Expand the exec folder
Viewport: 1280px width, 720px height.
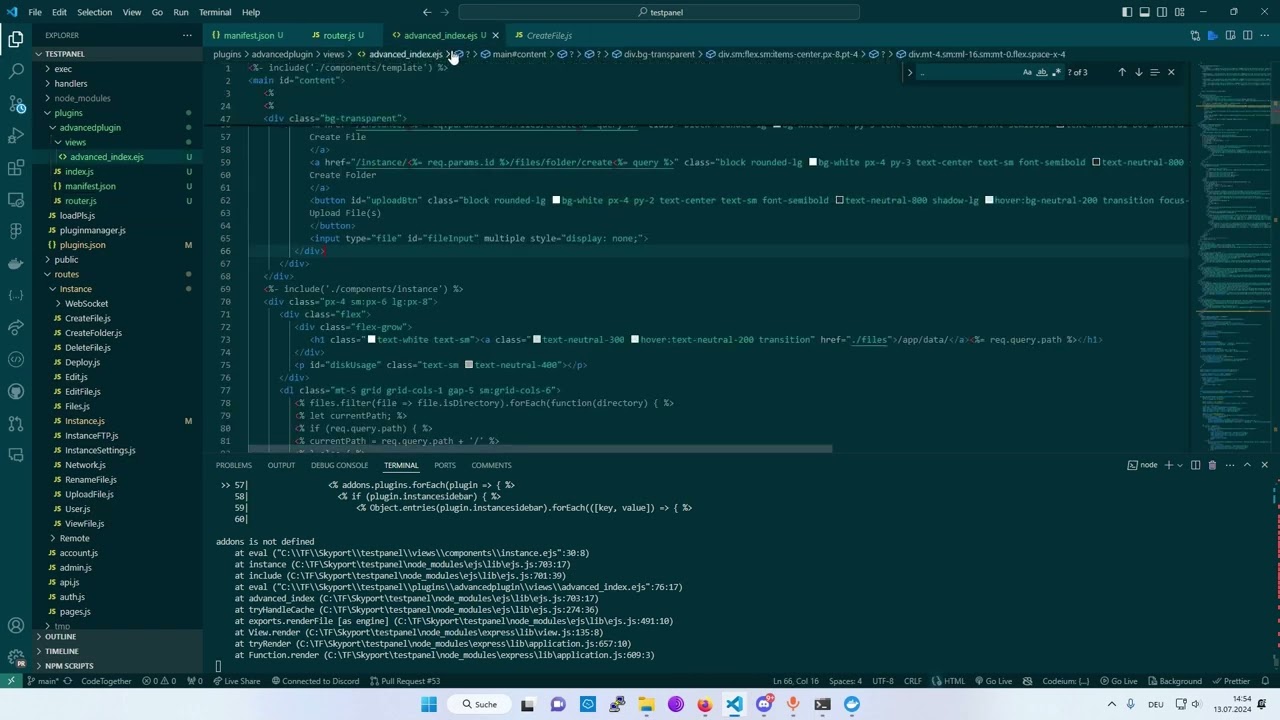point(63,69)
